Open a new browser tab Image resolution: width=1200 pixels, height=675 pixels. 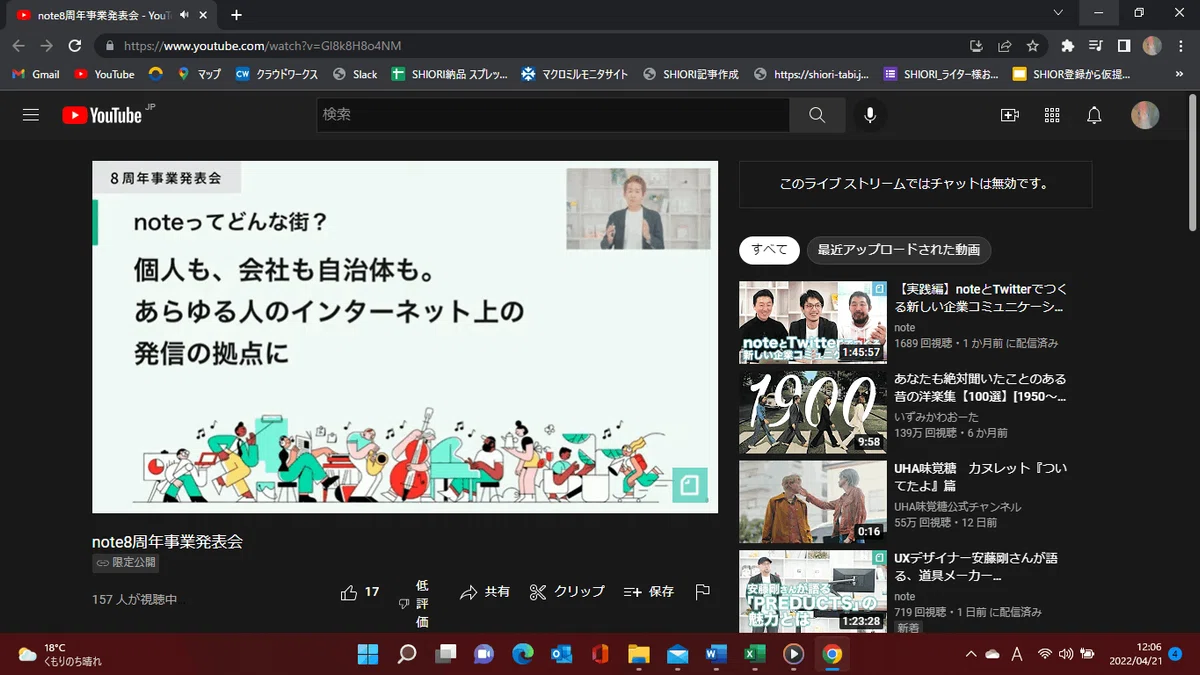[x=236, y=15]
